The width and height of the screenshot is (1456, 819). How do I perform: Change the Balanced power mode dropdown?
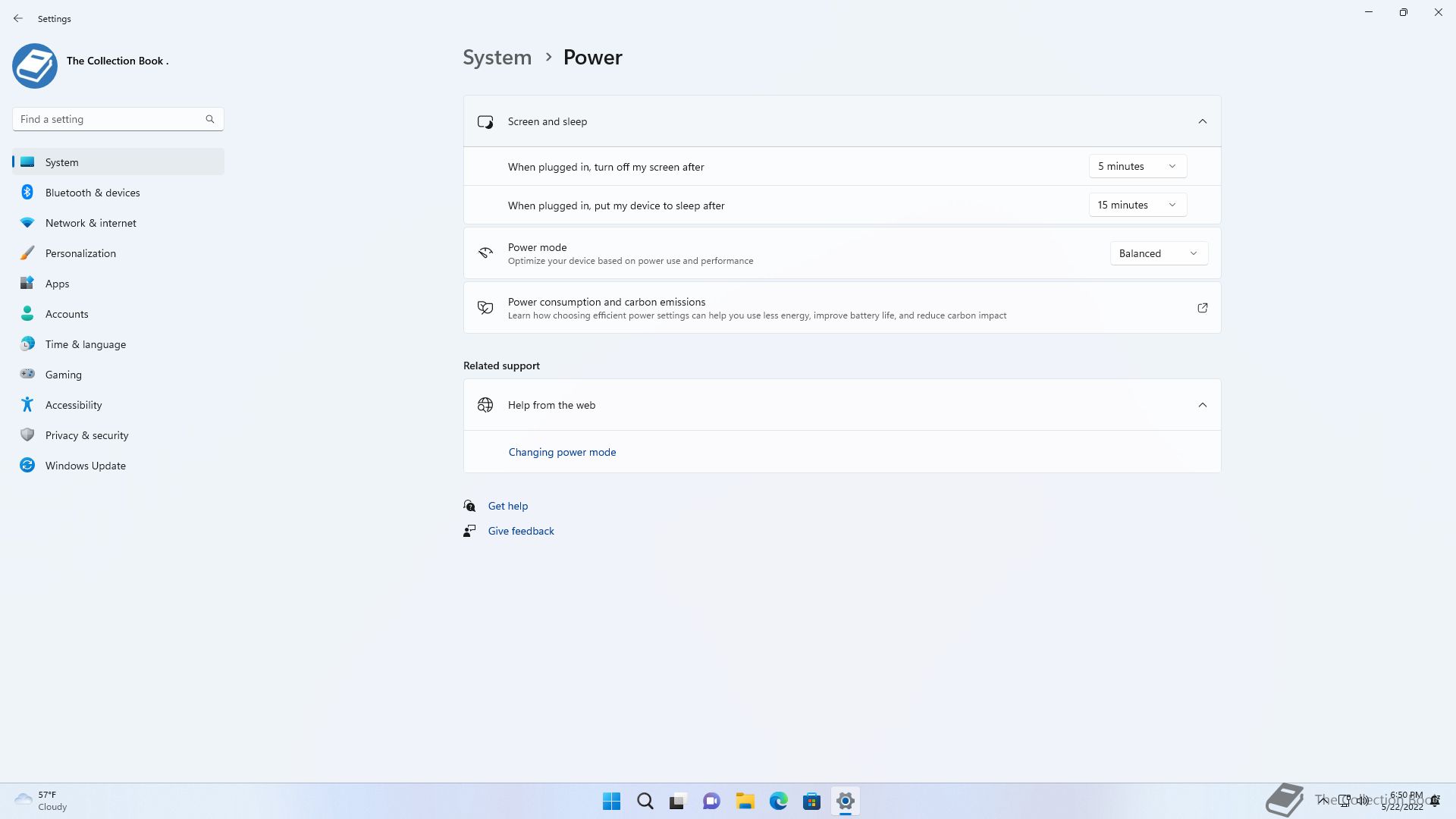pyautogui.click(x=1158, y=253)
